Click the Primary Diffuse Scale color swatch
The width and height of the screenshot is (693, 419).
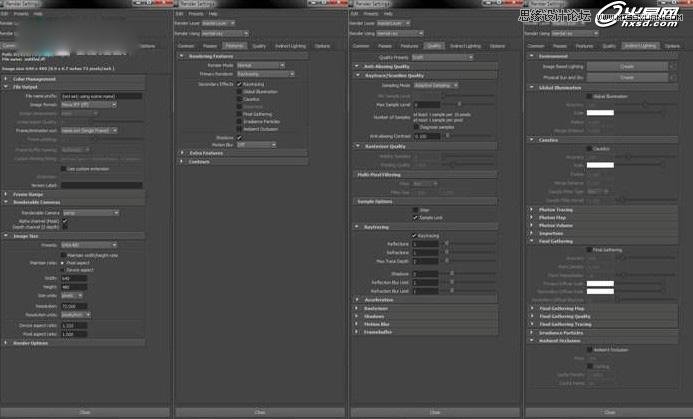600,285
